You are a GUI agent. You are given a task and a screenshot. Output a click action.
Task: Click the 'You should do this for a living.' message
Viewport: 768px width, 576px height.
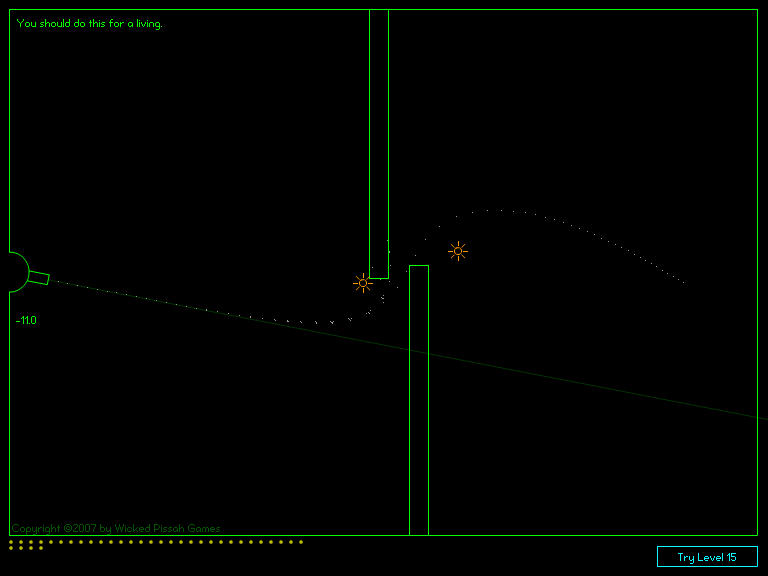89,24
